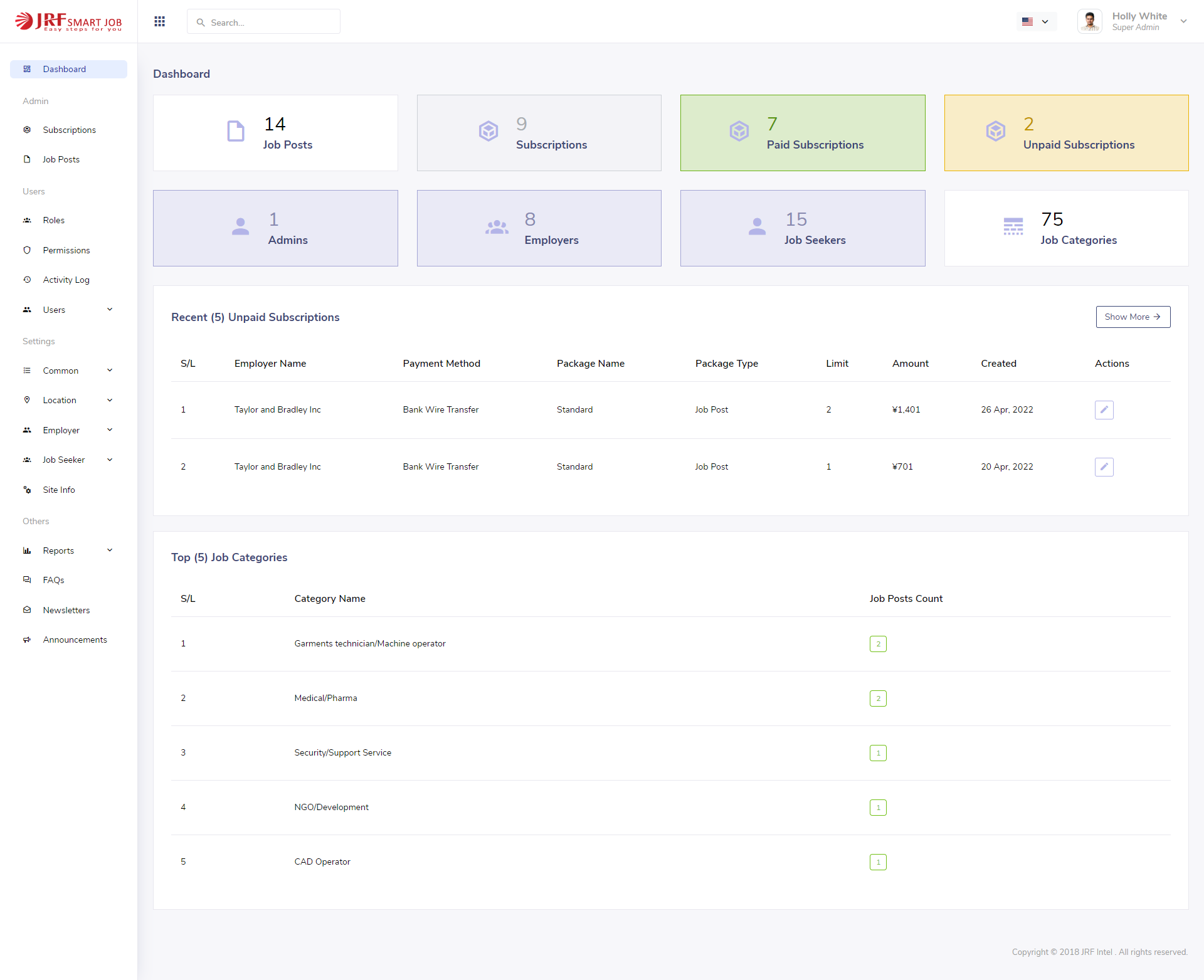
Task: Click the Medical/Pharma count badge
Action: [878, 698]
